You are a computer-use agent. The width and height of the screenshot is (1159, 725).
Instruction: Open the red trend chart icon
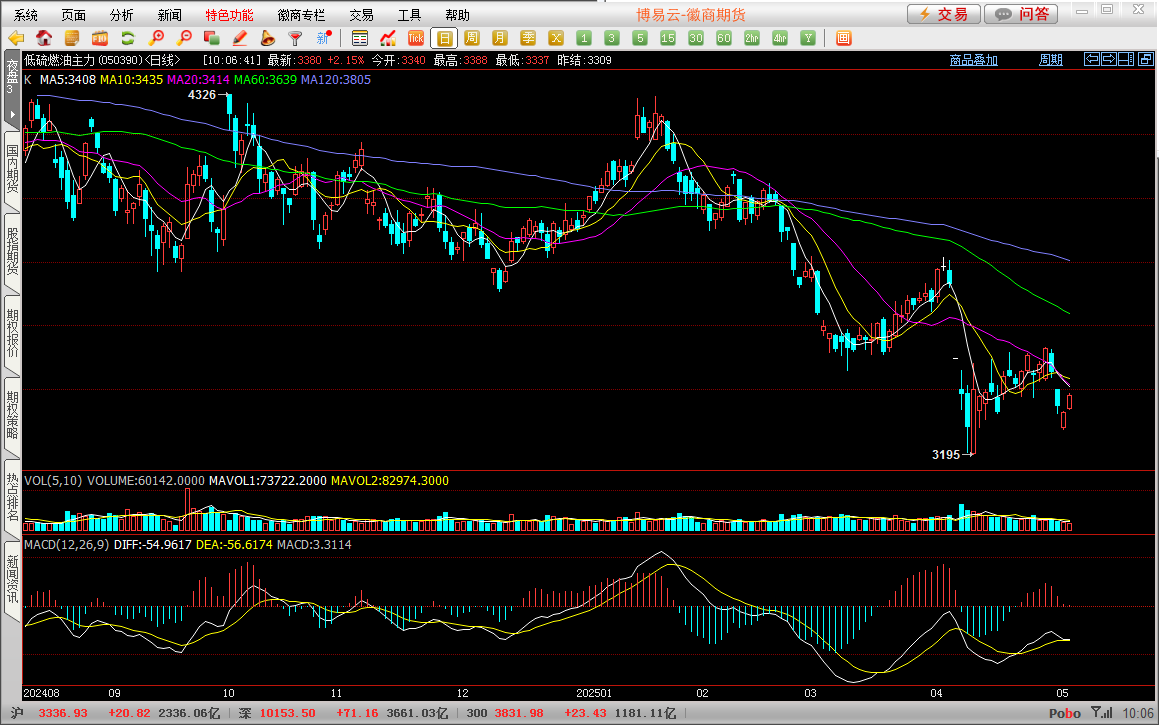coord(388,38)
